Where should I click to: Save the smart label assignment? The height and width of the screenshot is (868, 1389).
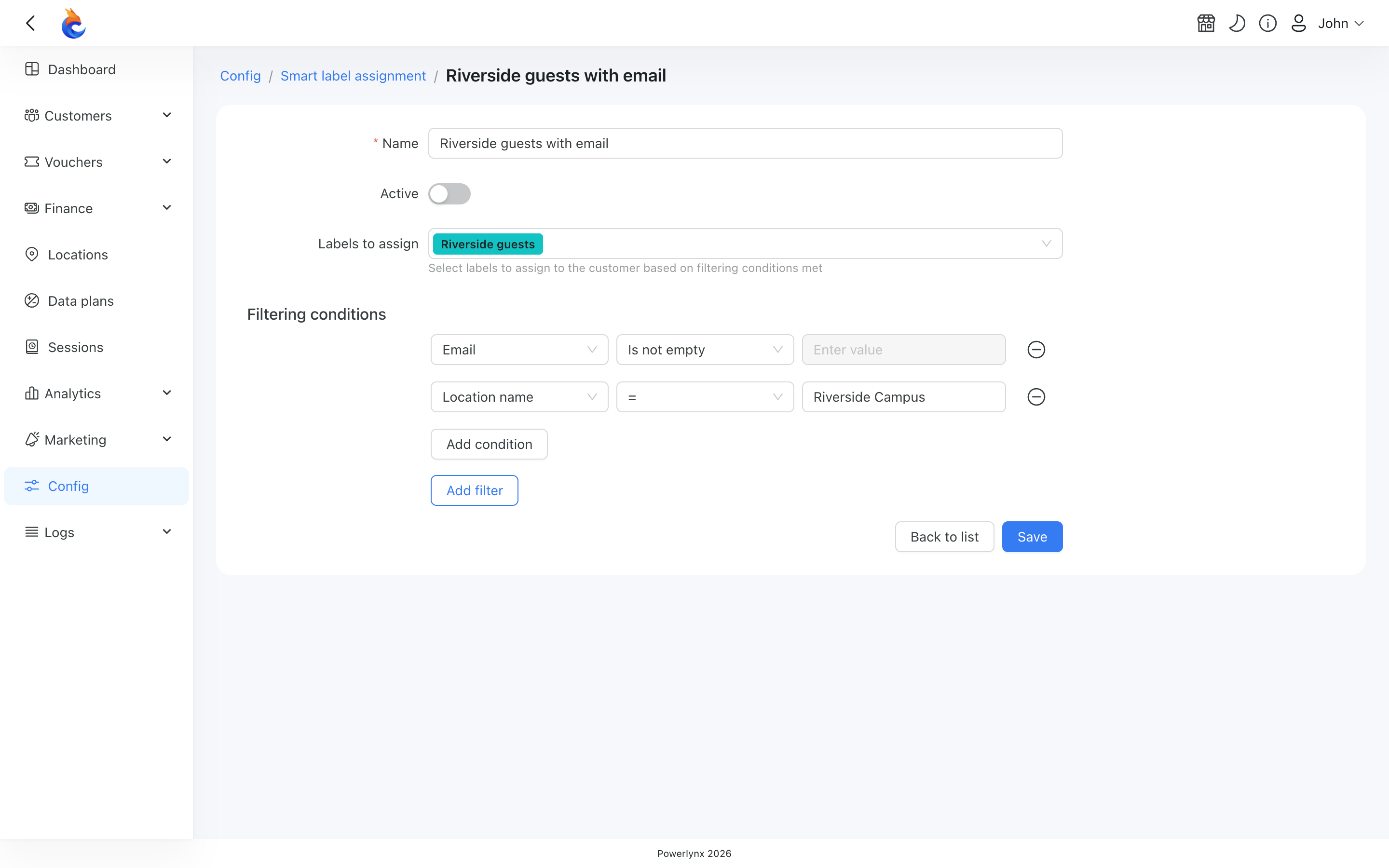(1032, 537)
